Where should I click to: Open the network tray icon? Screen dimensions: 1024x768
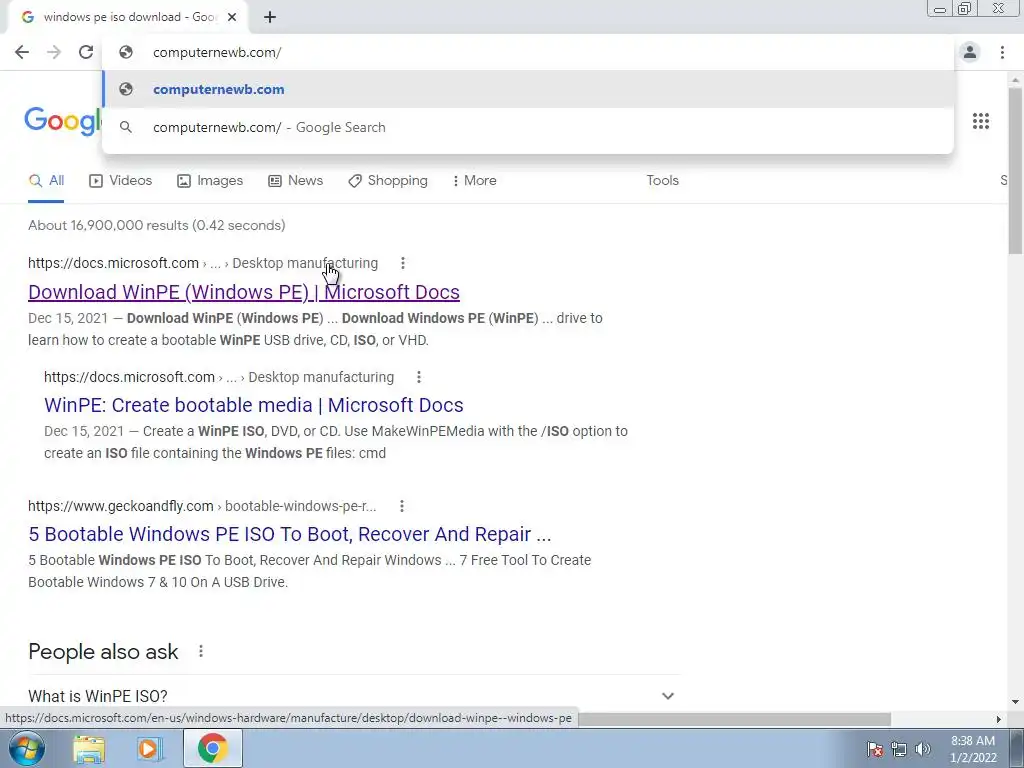click(899, 749)
